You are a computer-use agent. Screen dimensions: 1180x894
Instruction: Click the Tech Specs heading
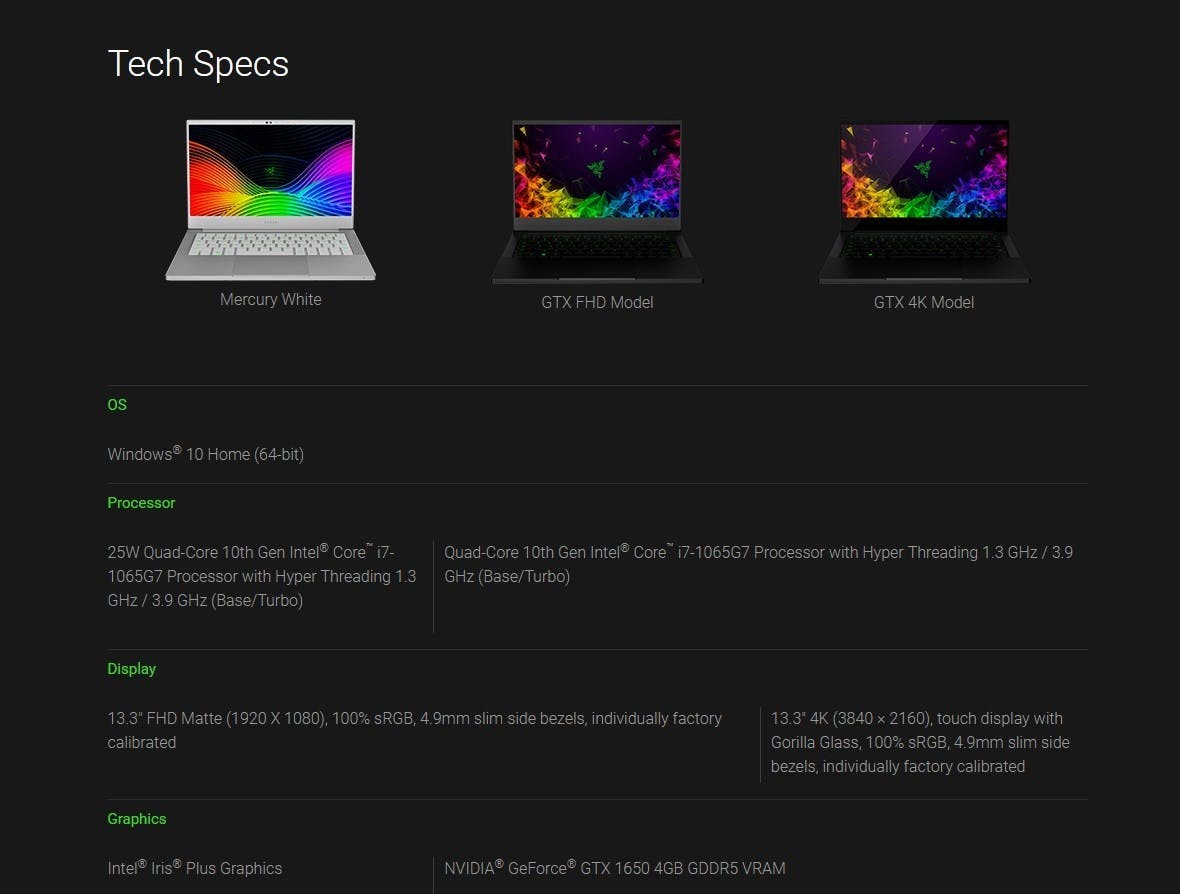click(198, 63)
